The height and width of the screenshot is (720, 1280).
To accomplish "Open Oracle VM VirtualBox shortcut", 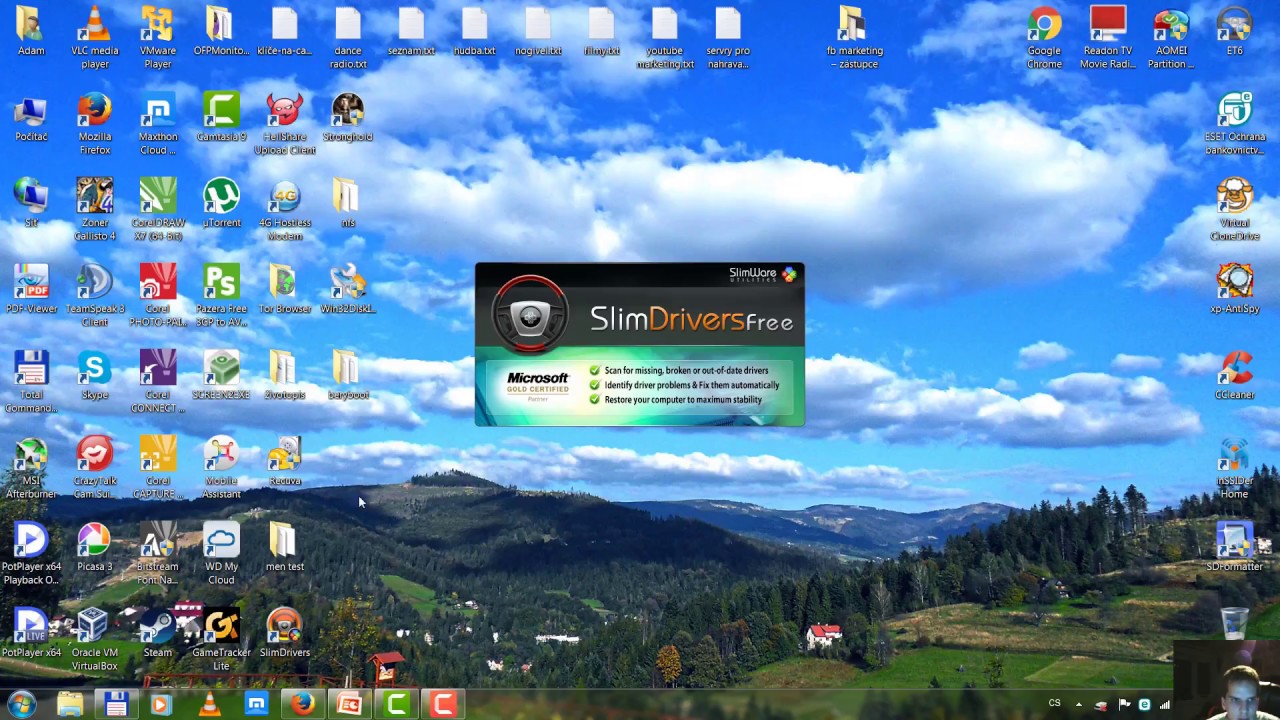I will [95, 640].
